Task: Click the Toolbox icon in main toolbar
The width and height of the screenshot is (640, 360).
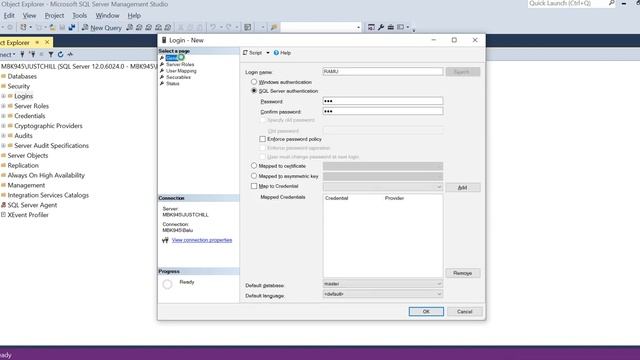Action: [391, 27]
